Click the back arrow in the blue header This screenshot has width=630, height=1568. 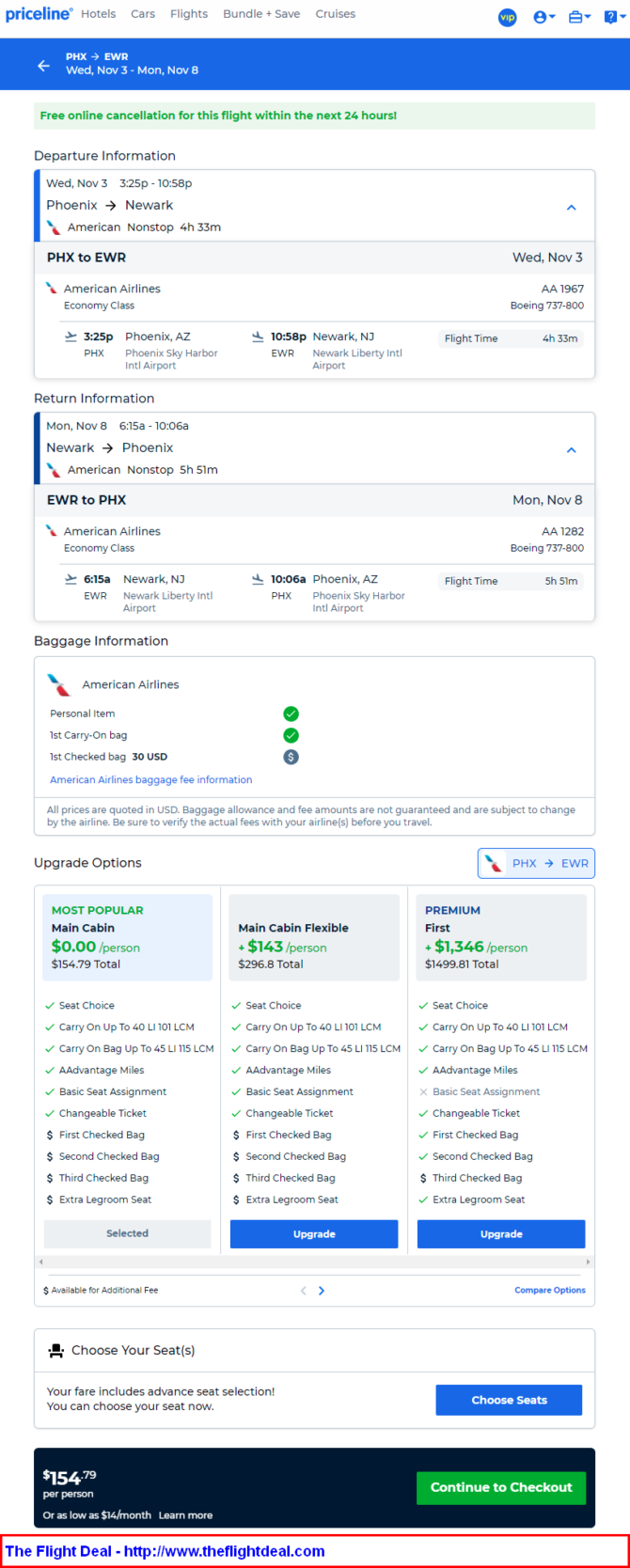(43, 65)
